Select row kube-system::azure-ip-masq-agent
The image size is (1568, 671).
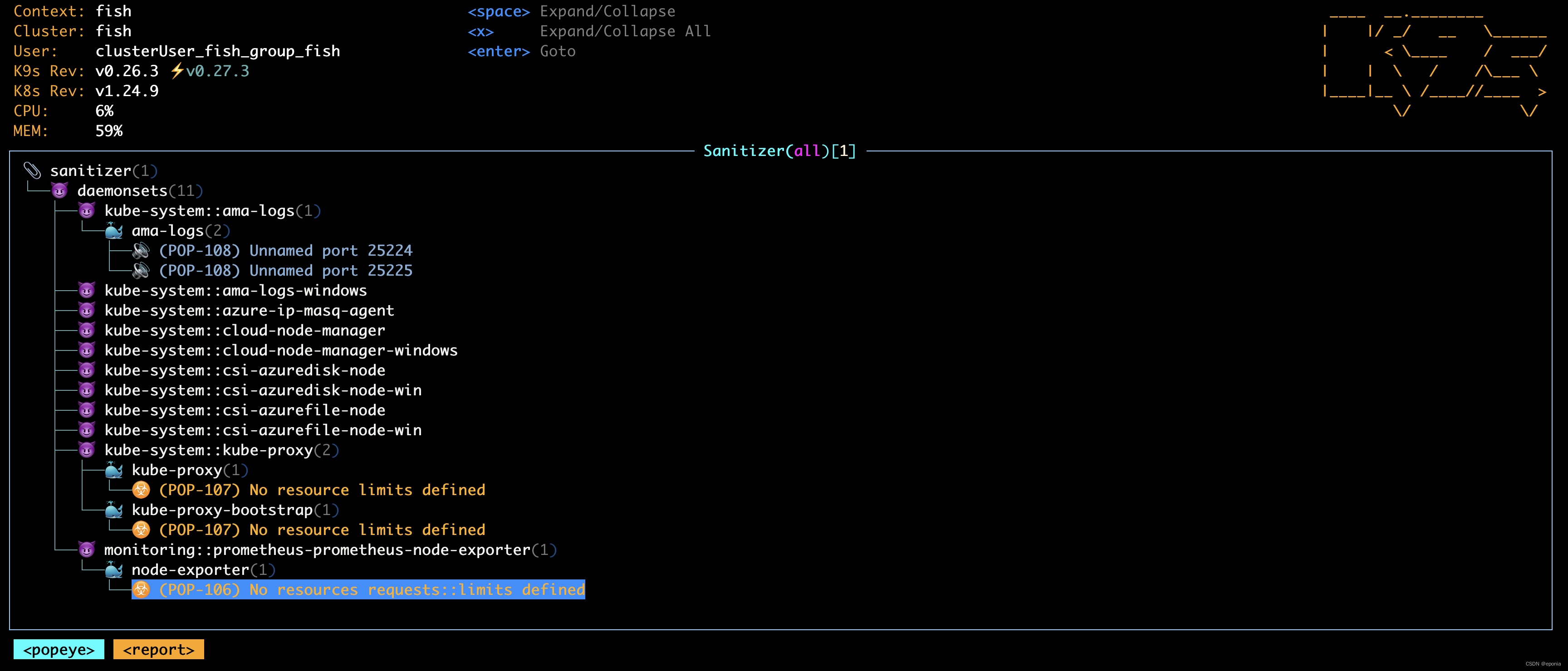pos(249,311)
